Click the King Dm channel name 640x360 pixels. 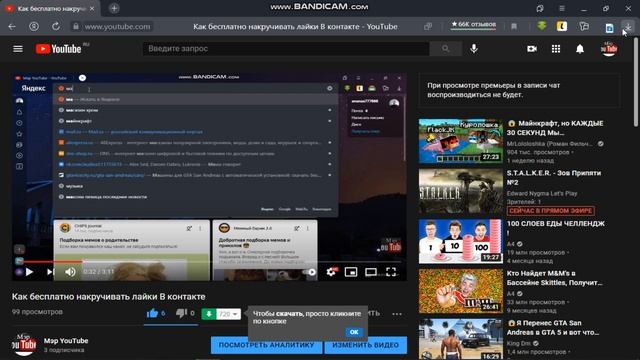520,344
